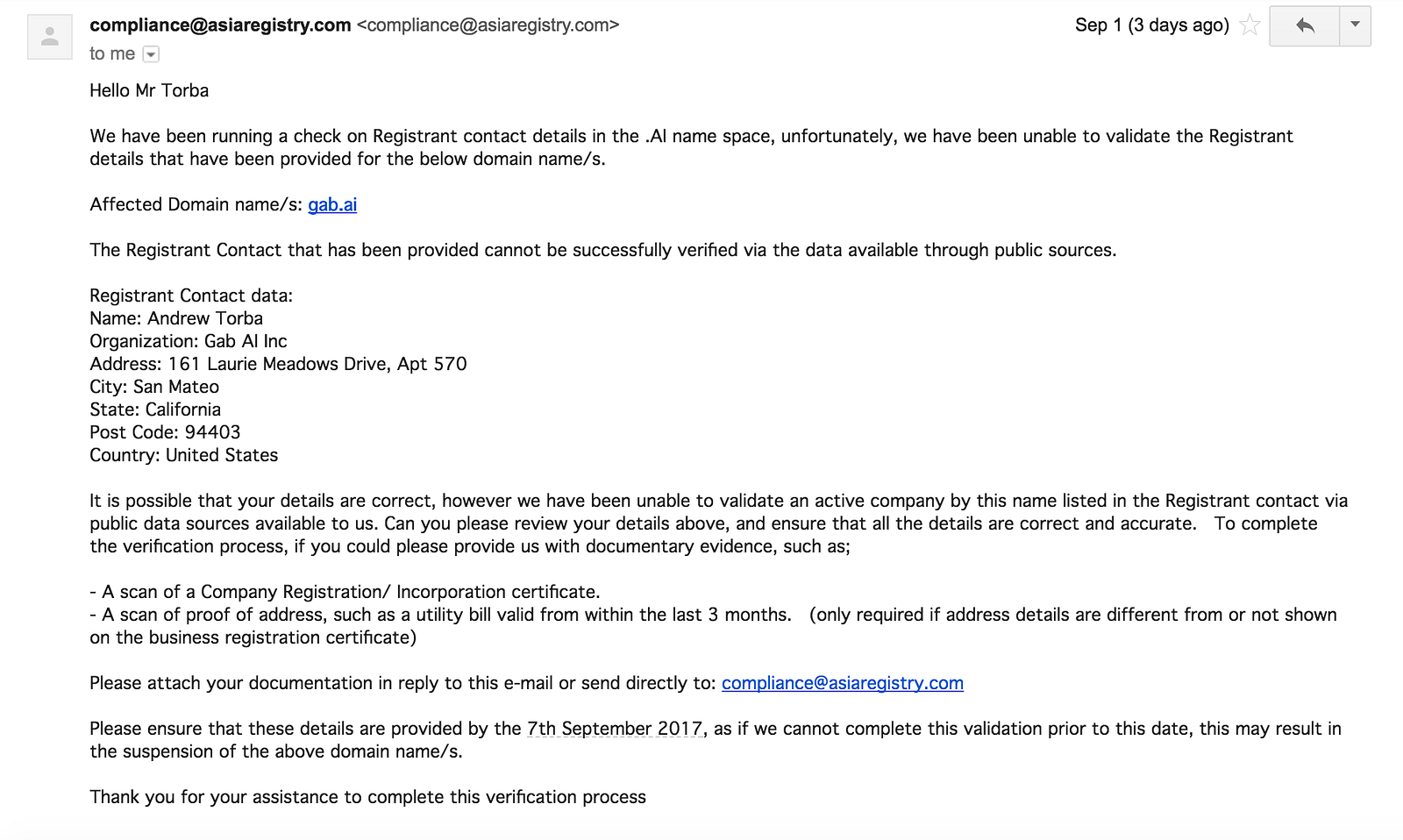Star this email from asiaregistry
This screenshot has height=840, width=1403.
click(x=1250, y=25)
